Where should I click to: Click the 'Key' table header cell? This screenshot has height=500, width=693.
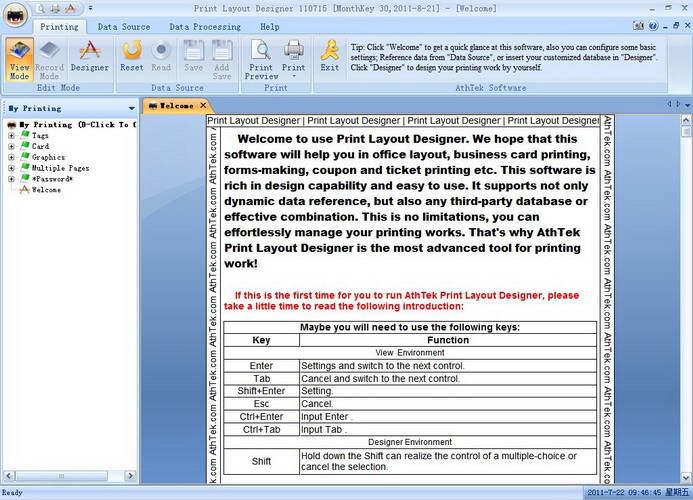click(x=261, y=340)
